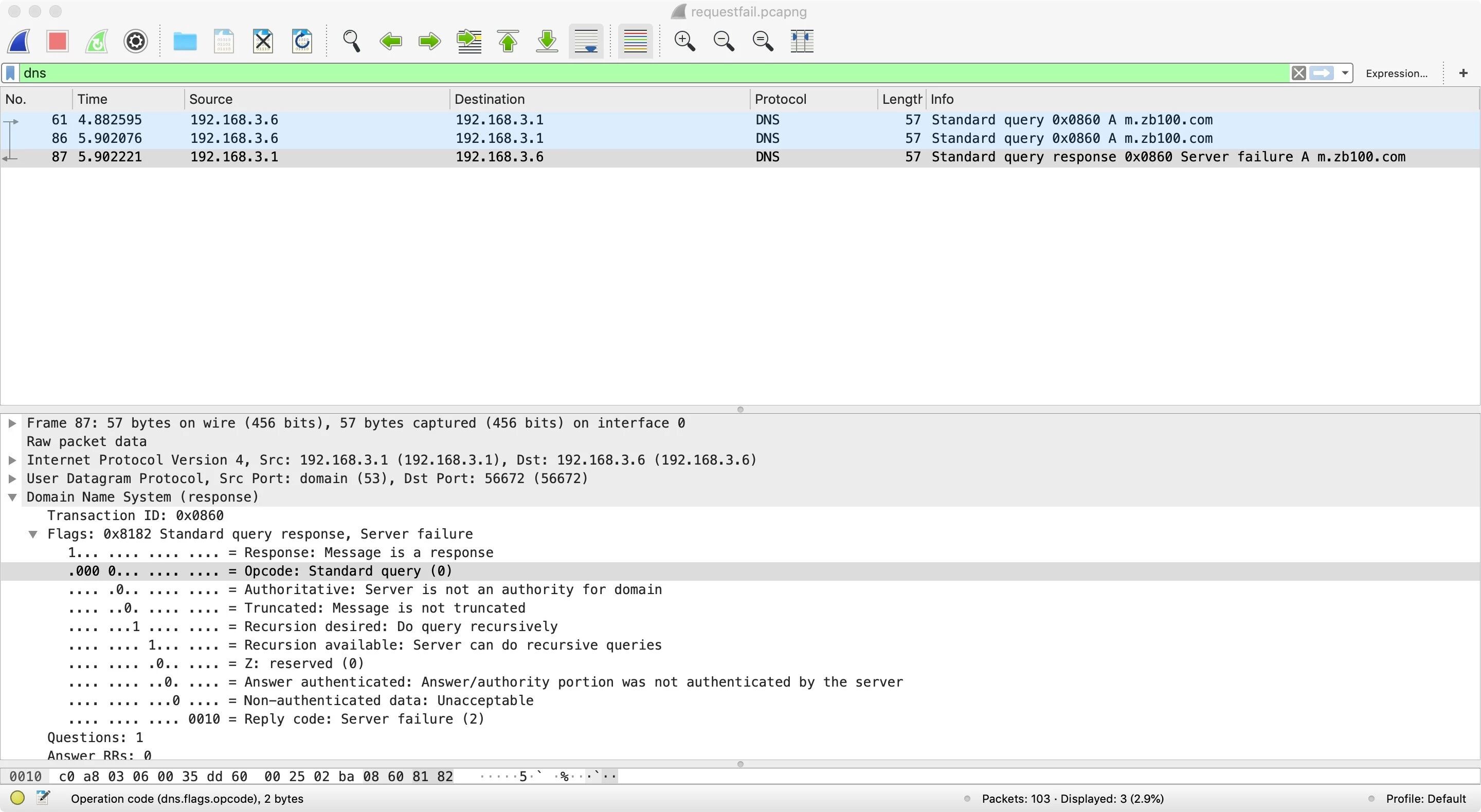Click the find packet magnifier icon
The width and height of the screenshot is (1481, 812).
tap(351, 41)
